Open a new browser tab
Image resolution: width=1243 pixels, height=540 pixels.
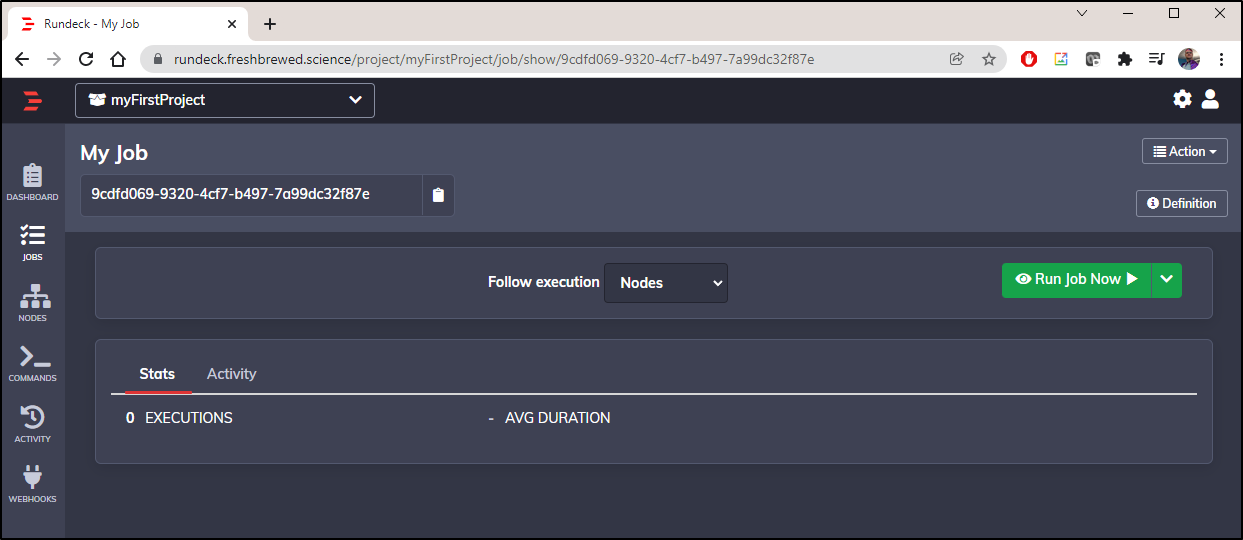pyautogui.click(x=269, y=24)
